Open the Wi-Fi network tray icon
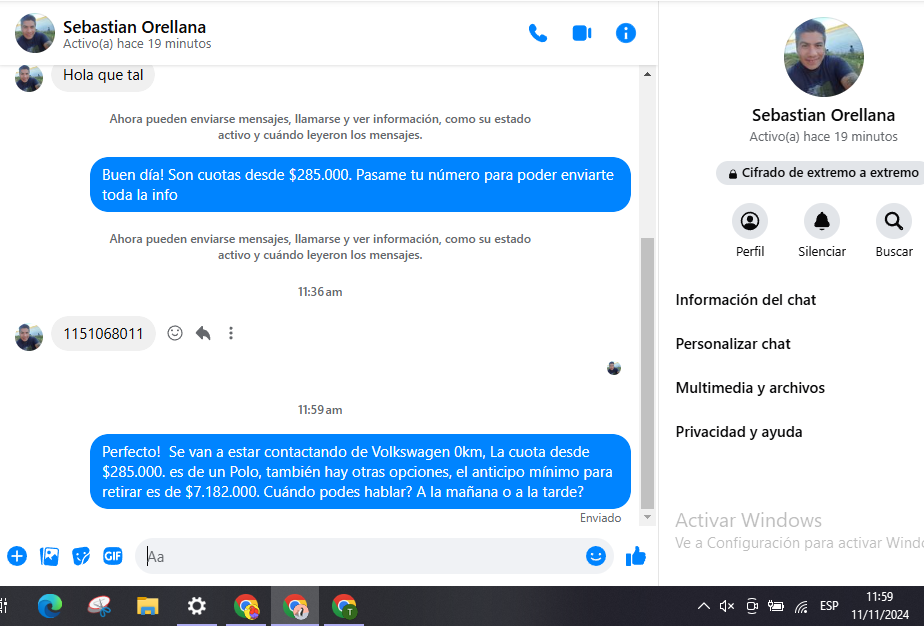The image size is (924, 626). 801,606
